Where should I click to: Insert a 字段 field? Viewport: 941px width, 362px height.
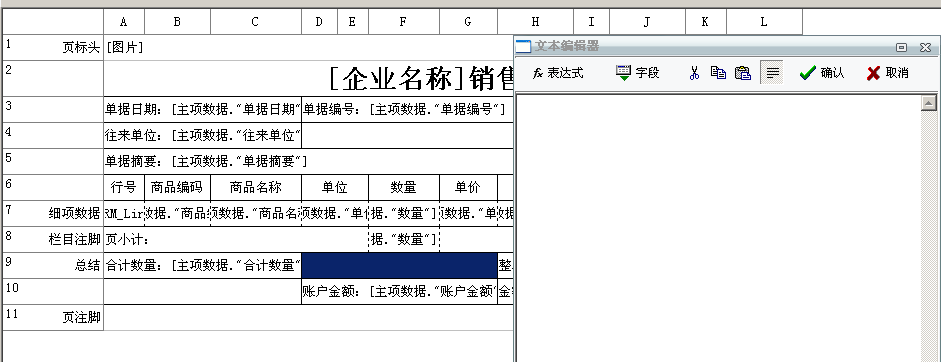[637, 73]
